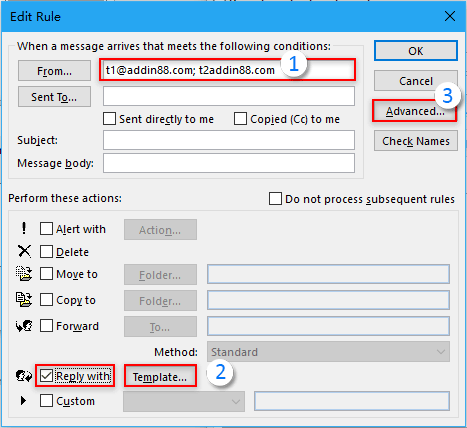Check Do not process subsequent rules
This screenshot has height=428, width=467.
point(275,199)
